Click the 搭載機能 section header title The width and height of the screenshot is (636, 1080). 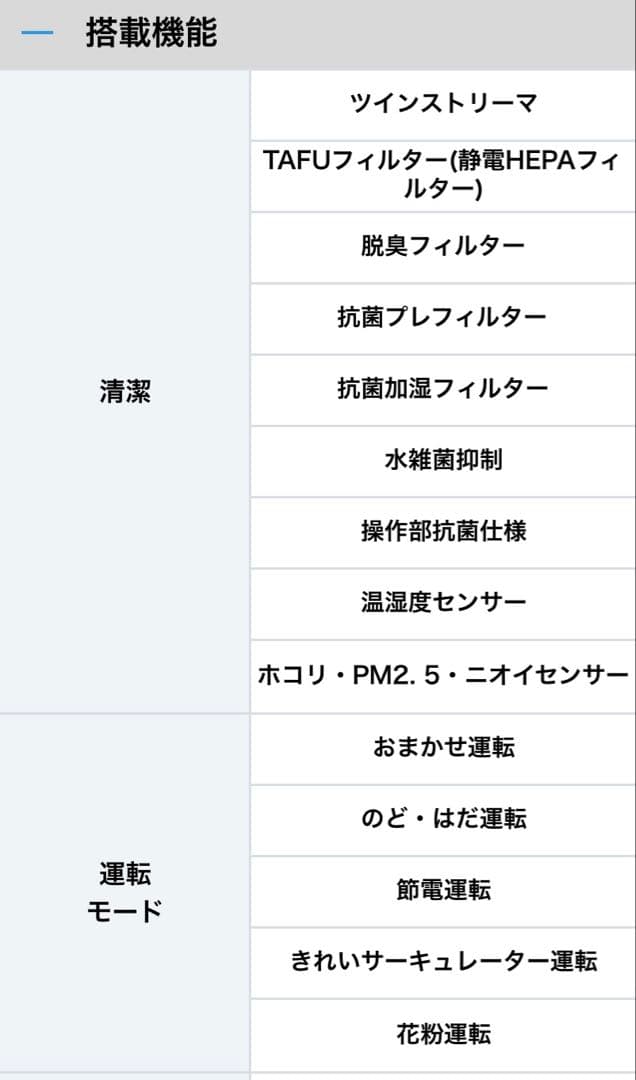(x=151, y=34)
